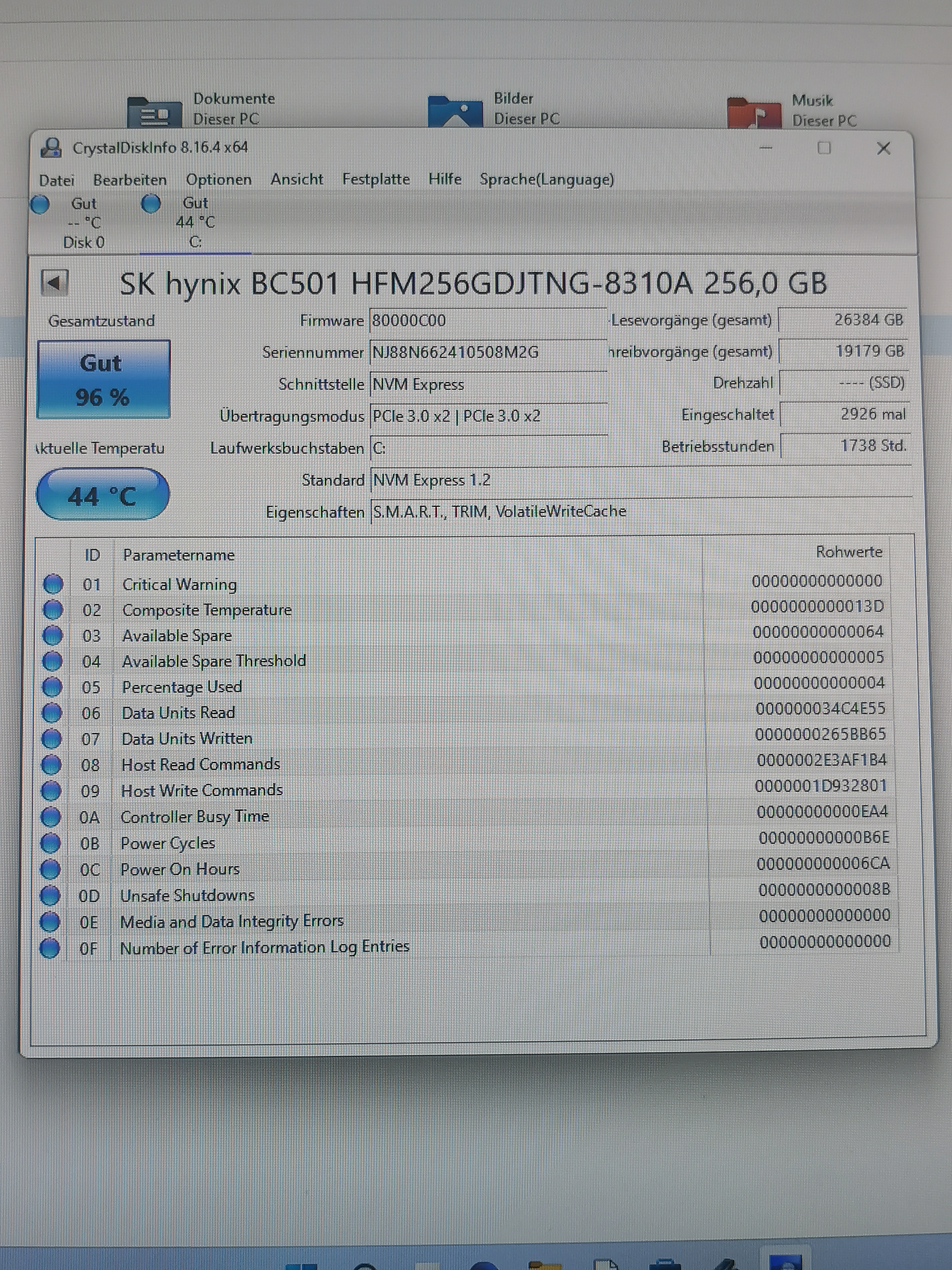Click the Unsafe Shutdowns status circle
The height and width of the screenshot is (1270, 952).
[50, 895]
